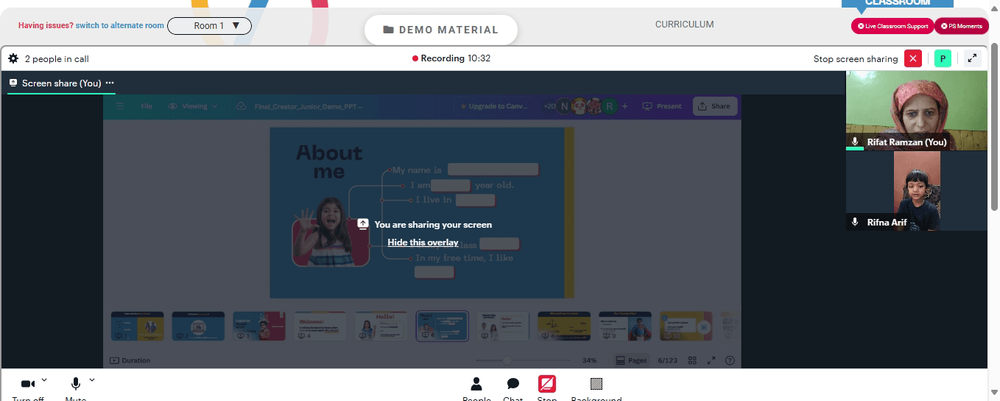Click Canva Duration button
Image resolution: width=1000 pixels, height=401 pixels.
tap(130, 360)
